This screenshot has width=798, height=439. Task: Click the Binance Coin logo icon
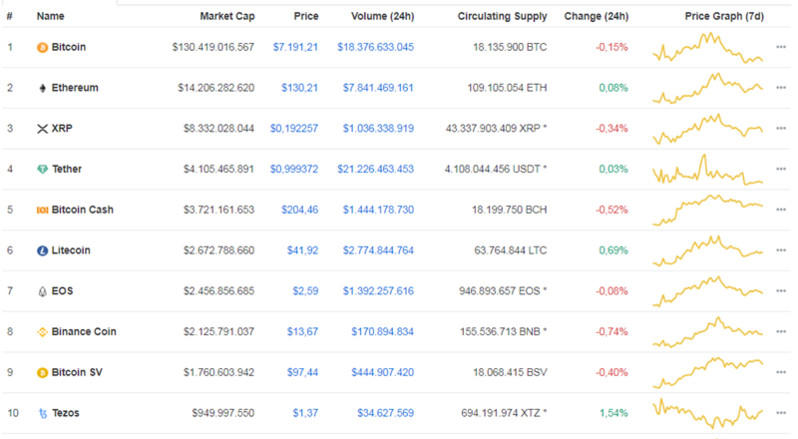coord(42,332)
